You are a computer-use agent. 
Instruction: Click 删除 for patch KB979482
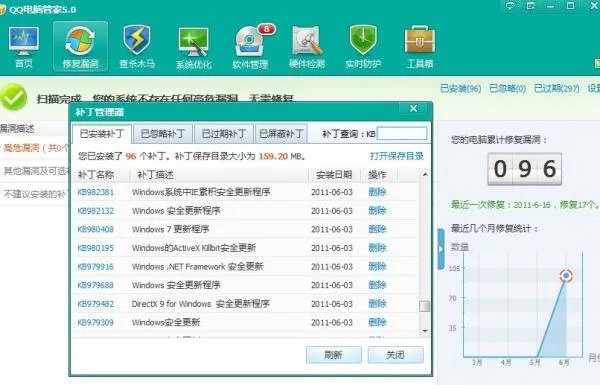point(377,304)
